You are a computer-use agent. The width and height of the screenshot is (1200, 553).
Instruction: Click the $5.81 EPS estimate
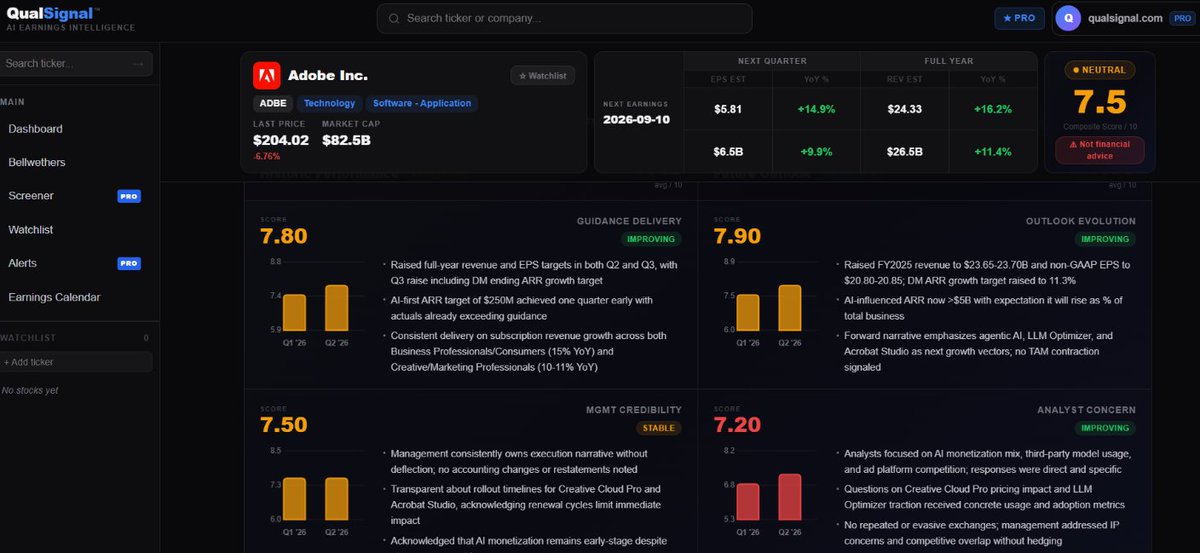[728, 109]
